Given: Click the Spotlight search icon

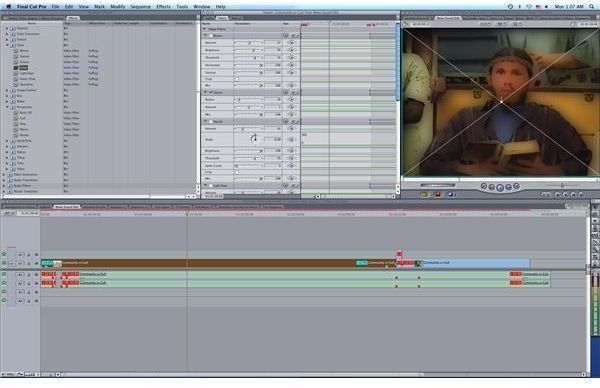Looking at the screenshot, I should [592, 7].
